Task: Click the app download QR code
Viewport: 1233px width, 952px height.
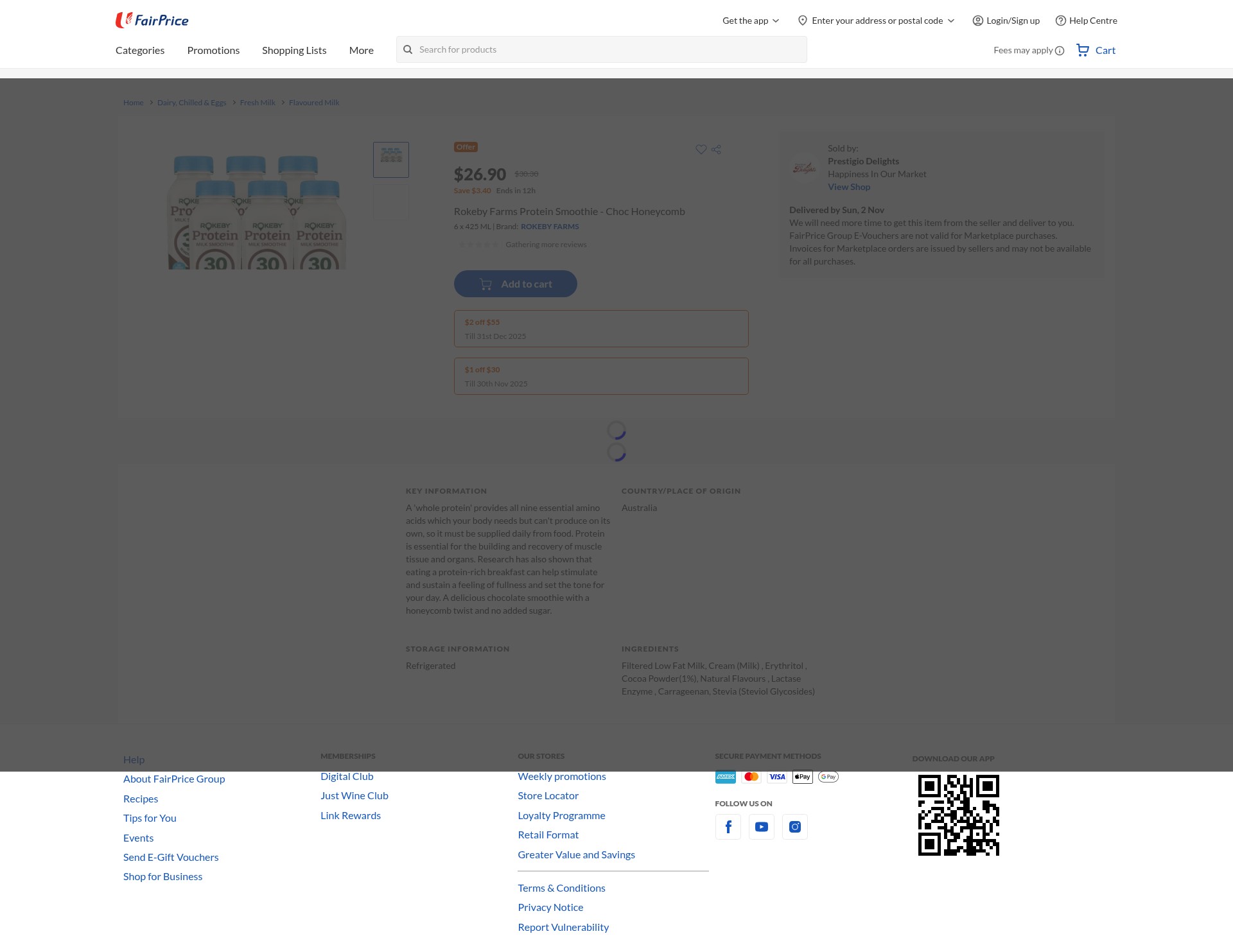Action: point(959,815)
